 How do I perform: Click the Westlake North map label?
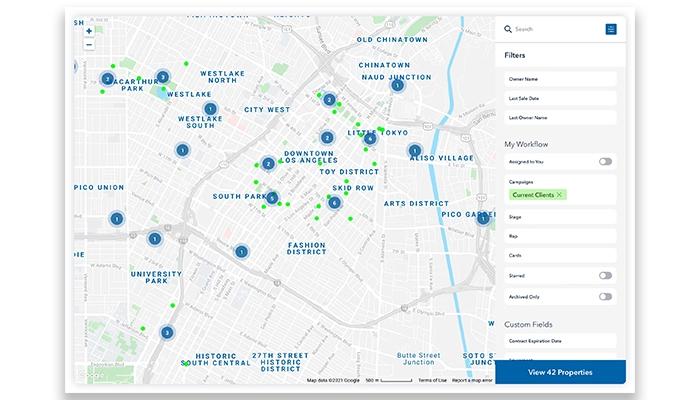coord(222,77)
